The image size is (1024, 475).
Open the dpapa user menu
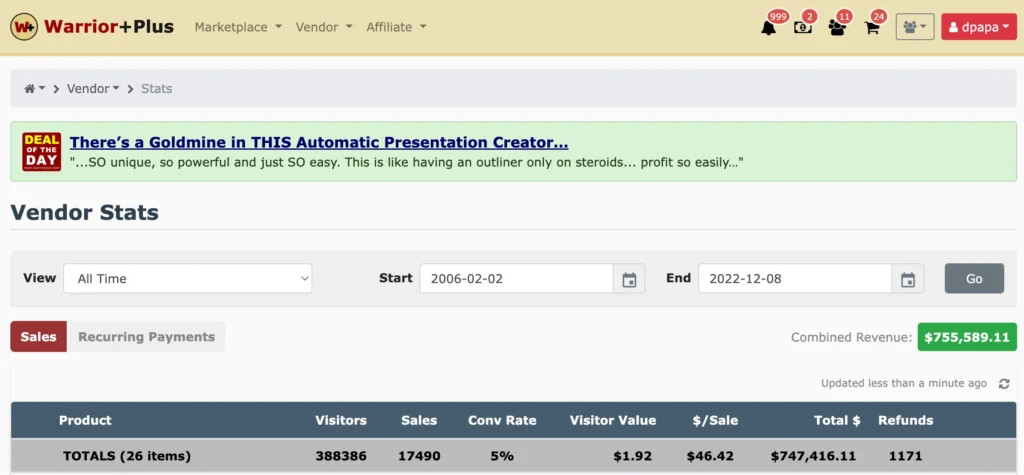point(978,27)
